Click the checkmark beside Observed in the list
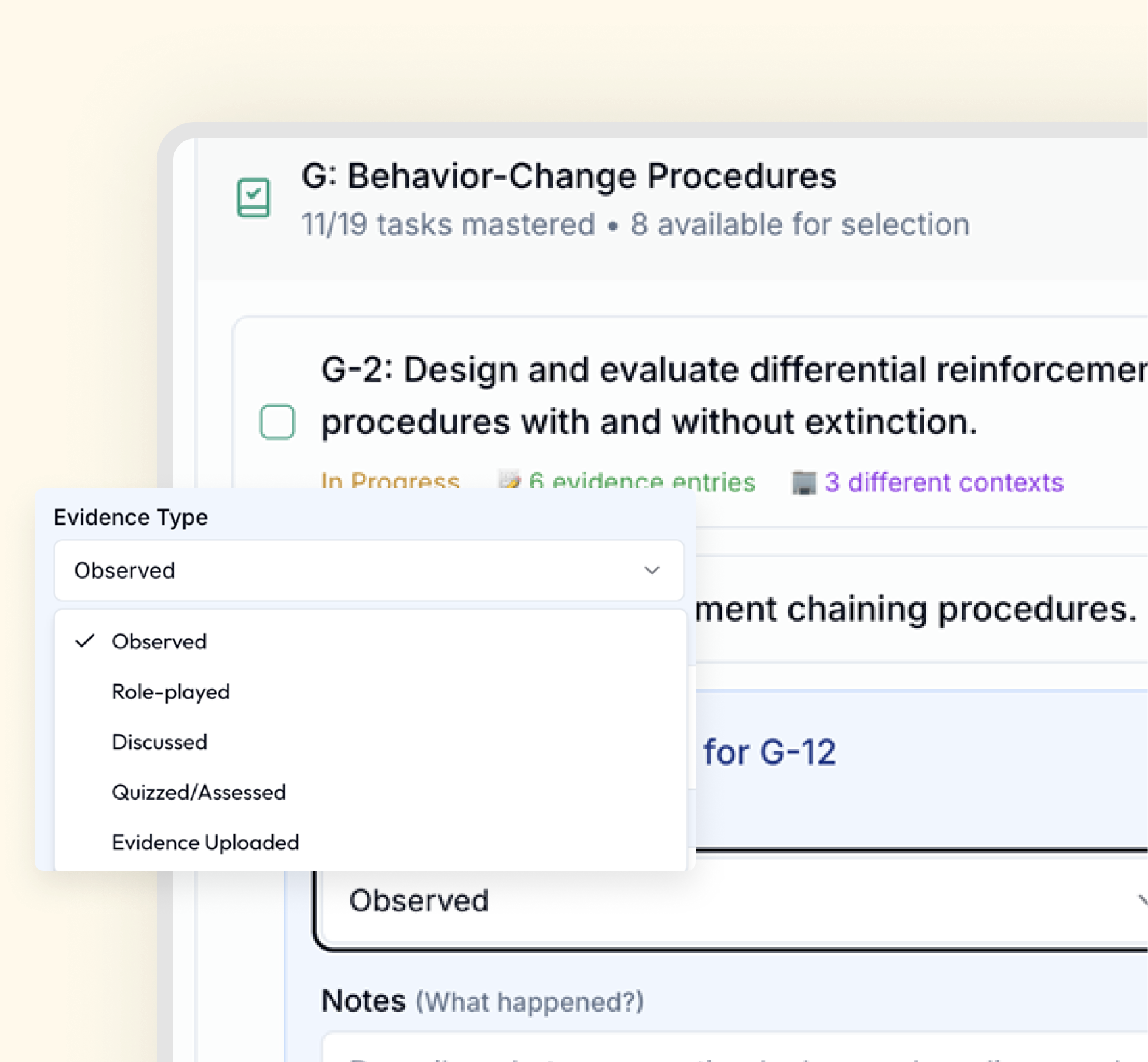Viewport: 1148px width, 1062px height. pyautogui.click(x=86, y=641)
